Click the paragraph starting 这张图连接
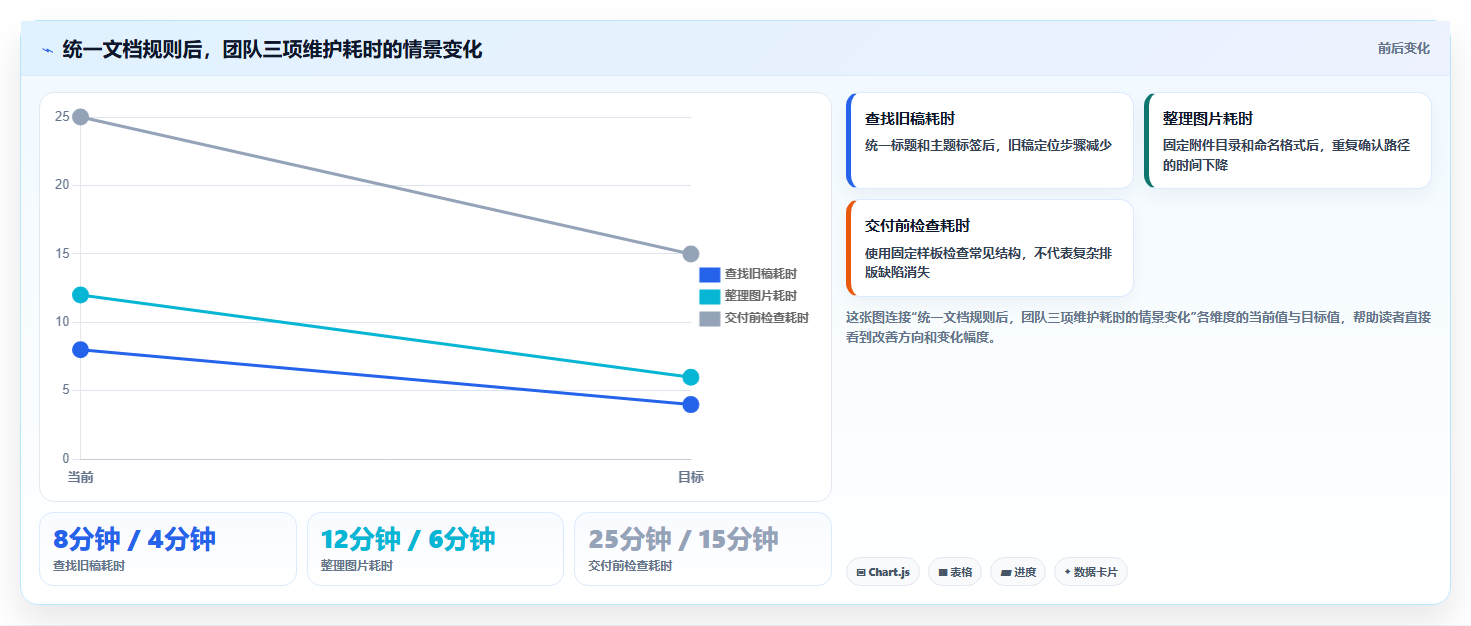 [1138, 327]
